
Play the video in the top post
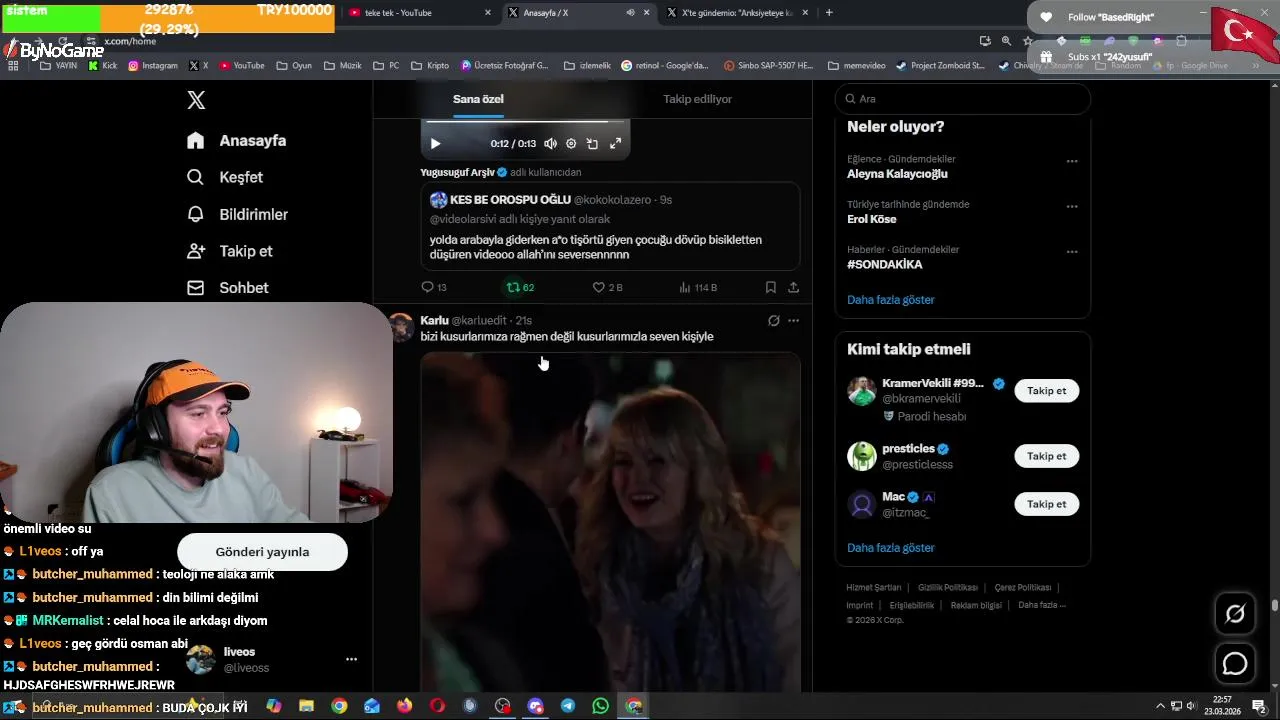pyautogui.click(x=435, y=144)
